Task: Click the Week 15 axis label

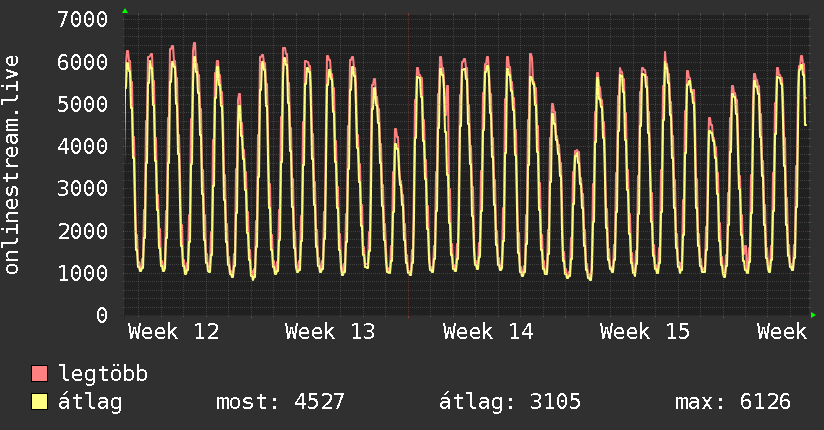Action: click(645, 332)
